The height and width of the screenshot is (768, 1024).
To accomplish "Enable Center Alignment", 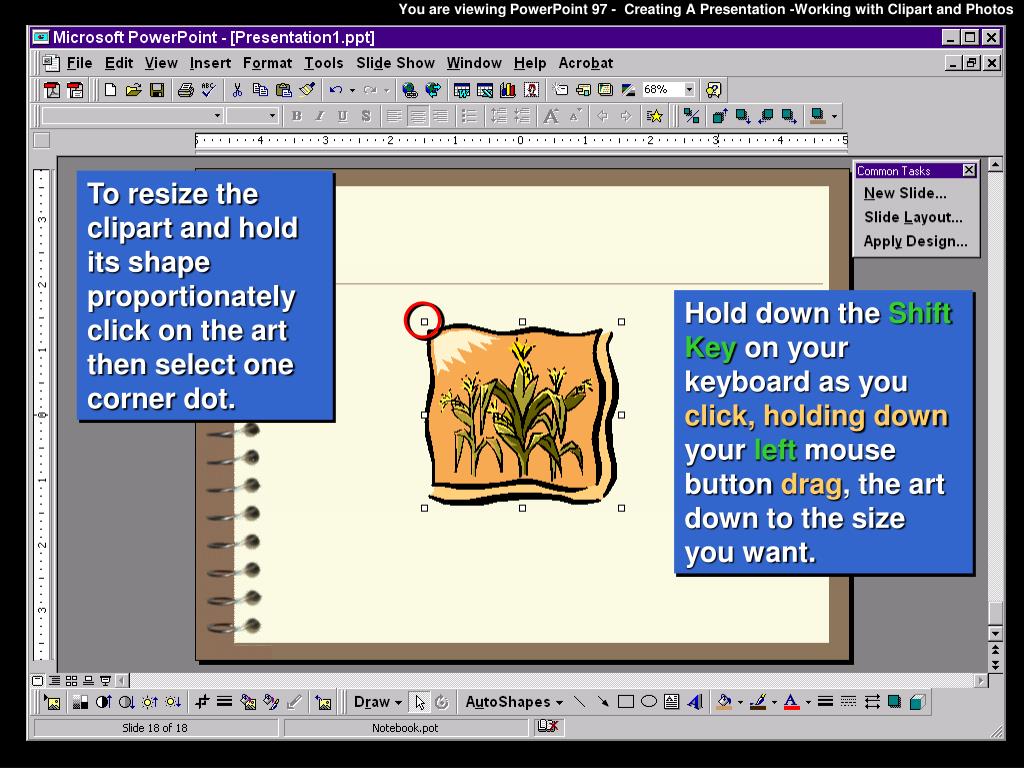I will pos(417,116).
